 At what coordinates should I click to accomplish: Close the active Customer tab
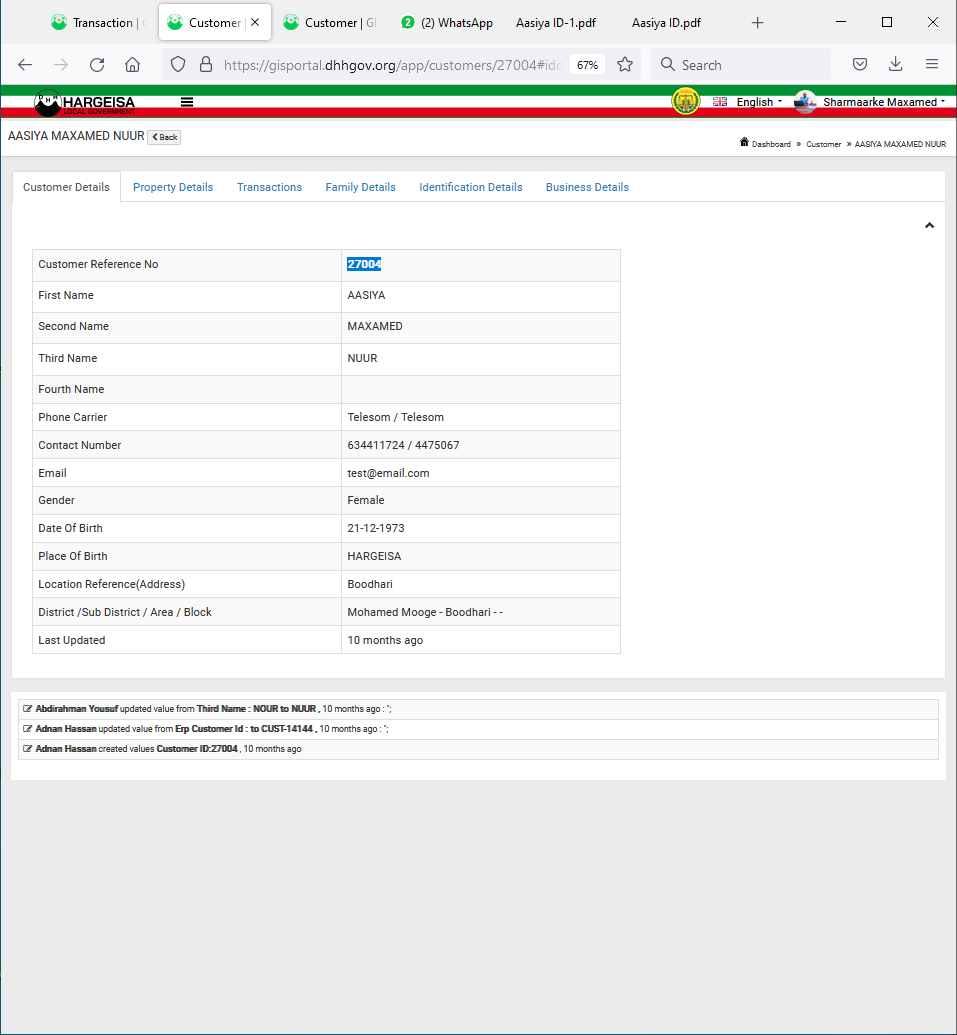tap(255, 22)
